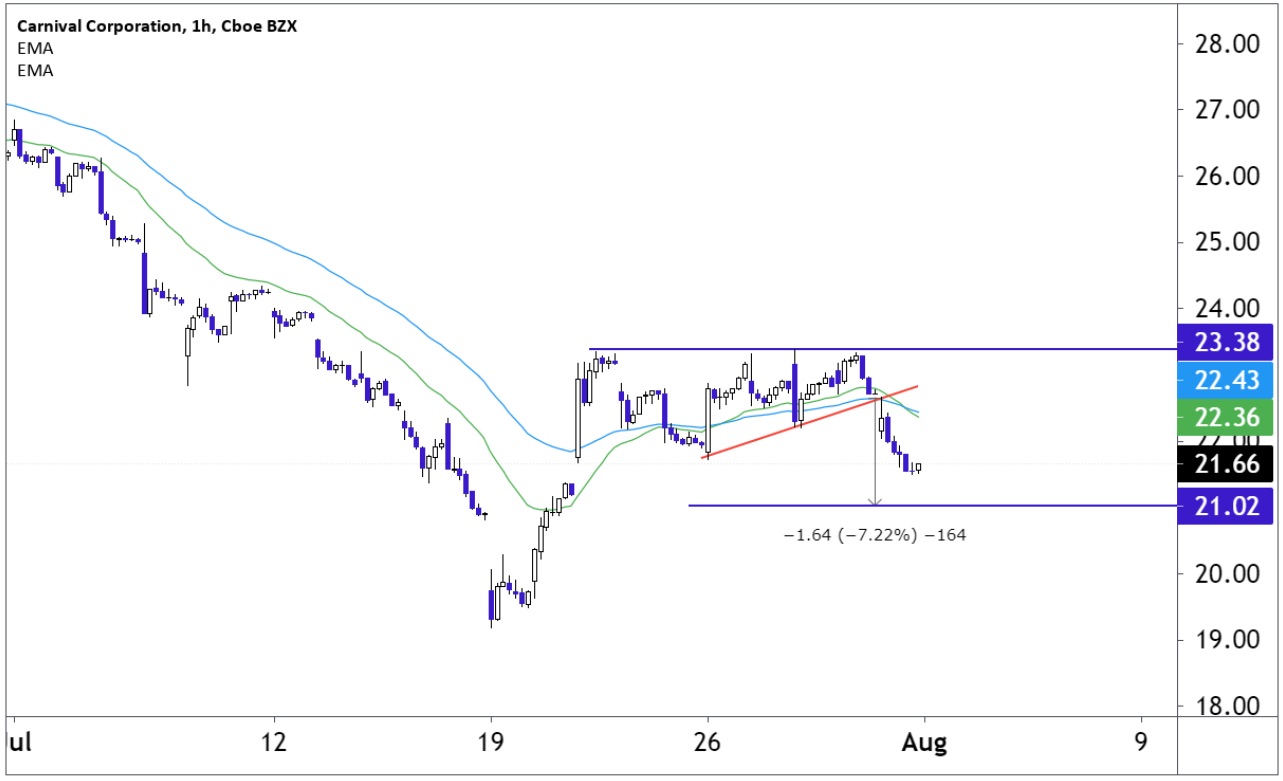Click the 24.00 price axis value
The height and width of the screenshot is (781, 1283).
(1225, 308)
